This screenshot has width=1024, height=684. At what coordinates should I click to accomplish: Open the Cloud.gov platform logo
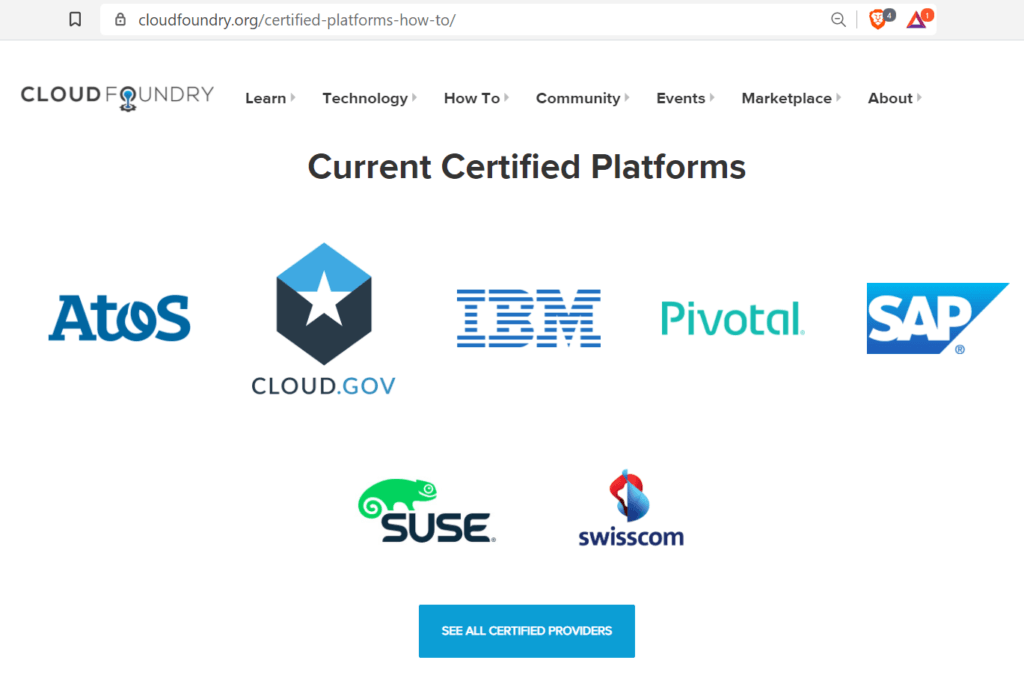(323, 319)
